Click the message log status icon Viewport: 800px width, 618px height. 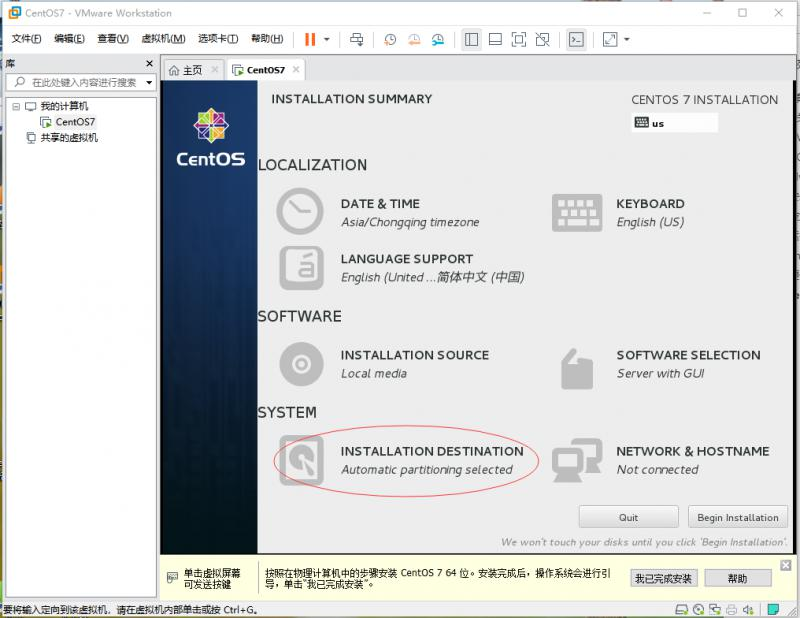[x=773, y=609]
